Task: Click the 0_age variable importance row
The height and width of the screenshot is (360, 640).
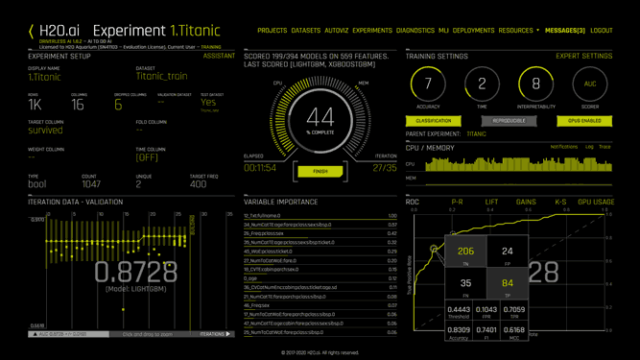Action: click(x=320, y=279)
